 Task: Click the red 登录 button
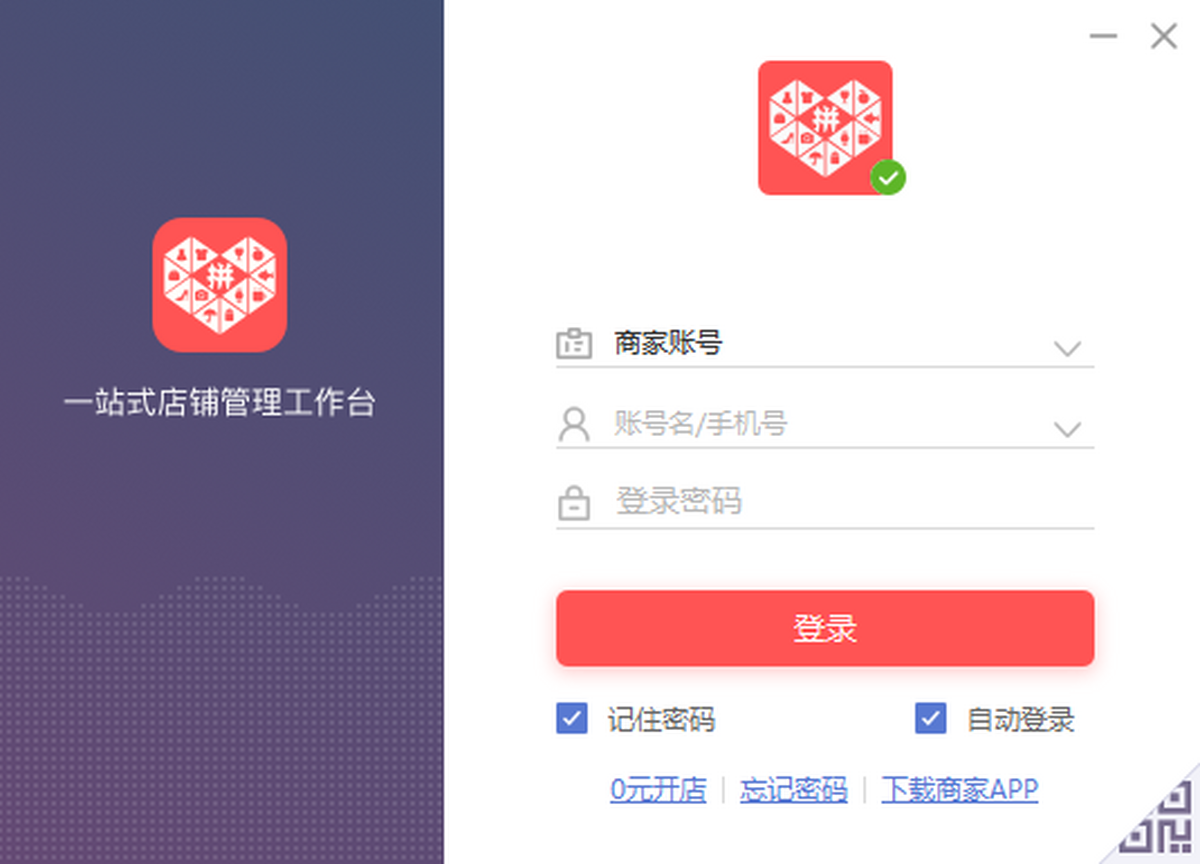click(x=825, y=628)
